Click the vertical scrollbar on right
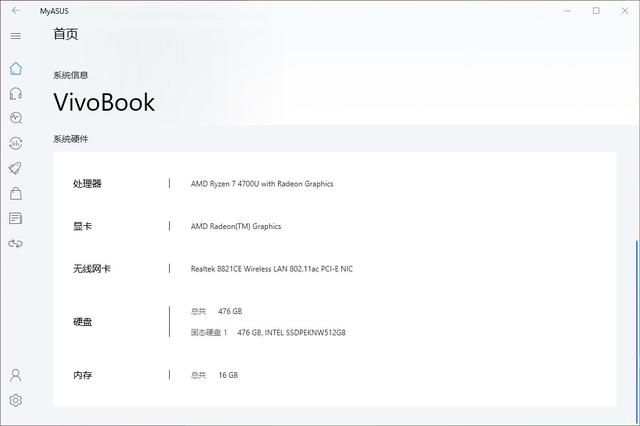 (636, 331)
